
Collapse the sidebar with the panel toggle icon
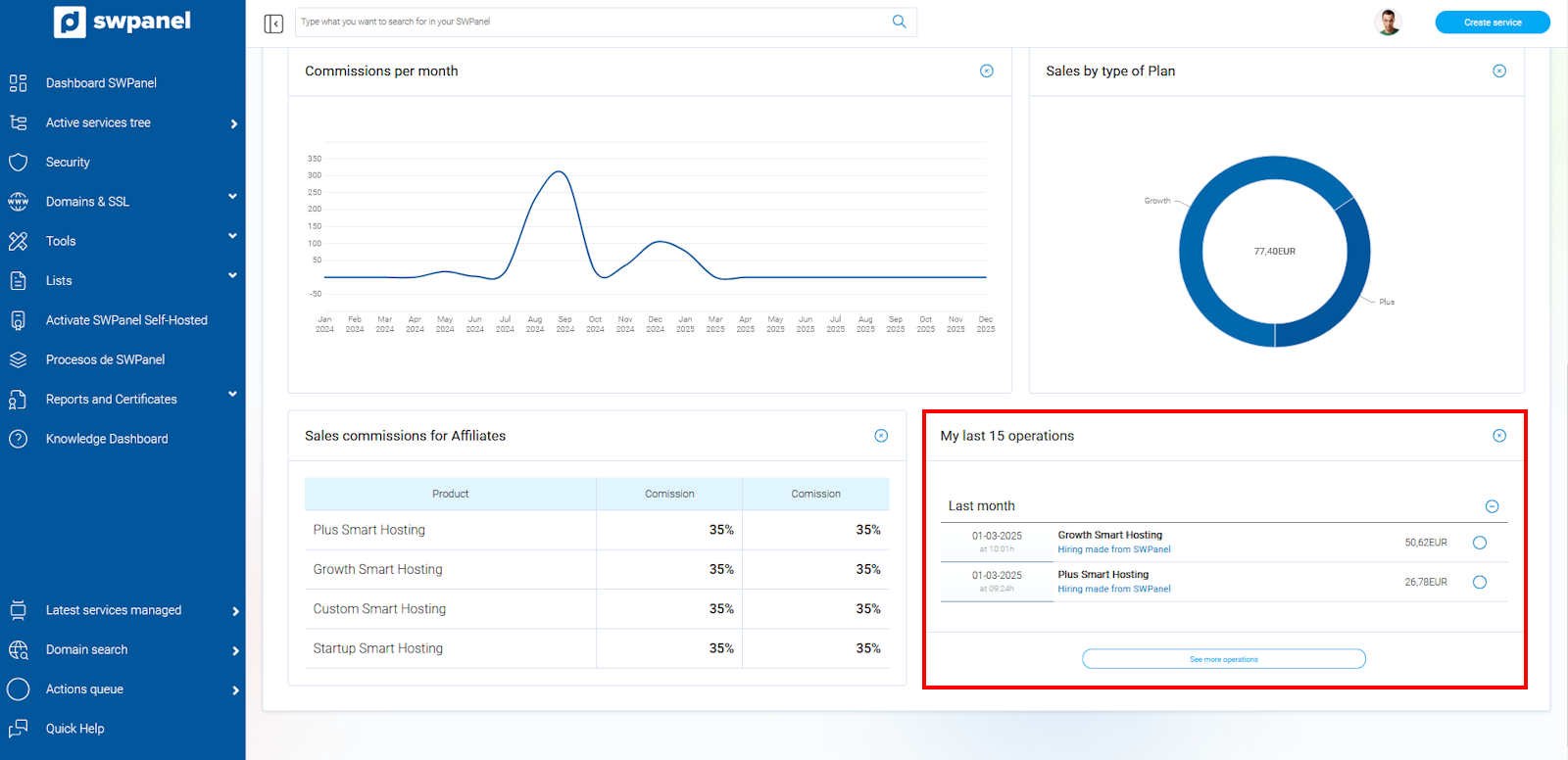273,24
